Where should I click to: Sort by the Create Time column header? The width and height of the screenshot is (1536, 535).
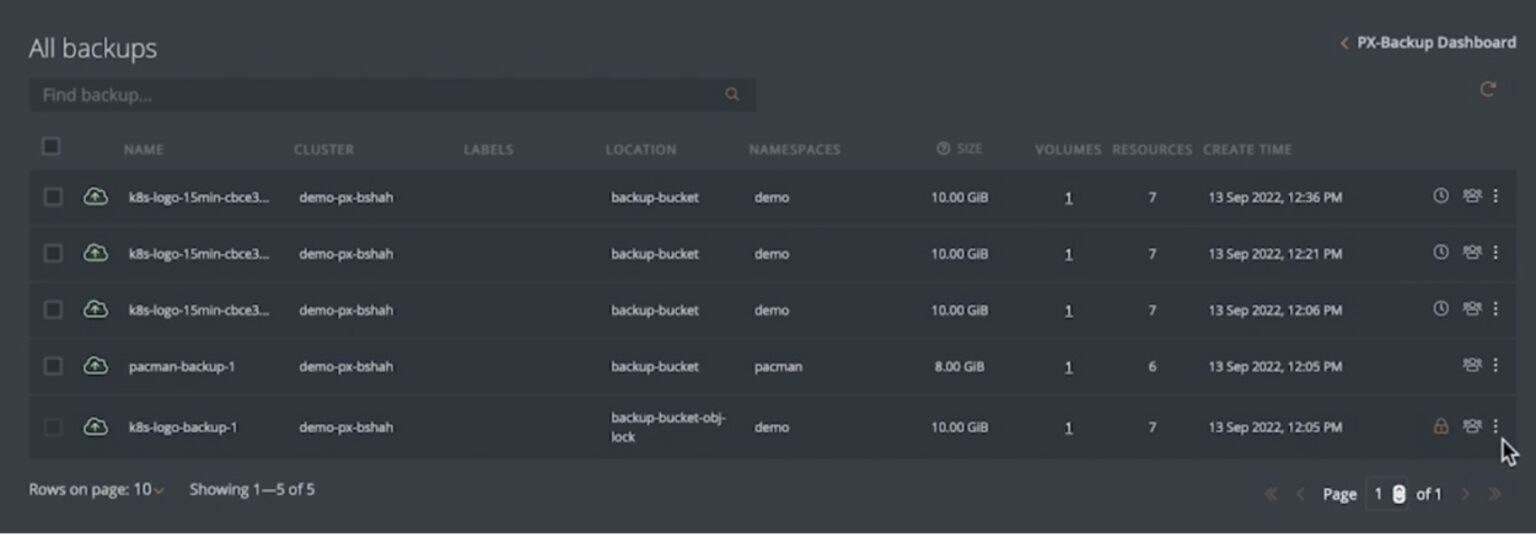(x=1247, y=149)
